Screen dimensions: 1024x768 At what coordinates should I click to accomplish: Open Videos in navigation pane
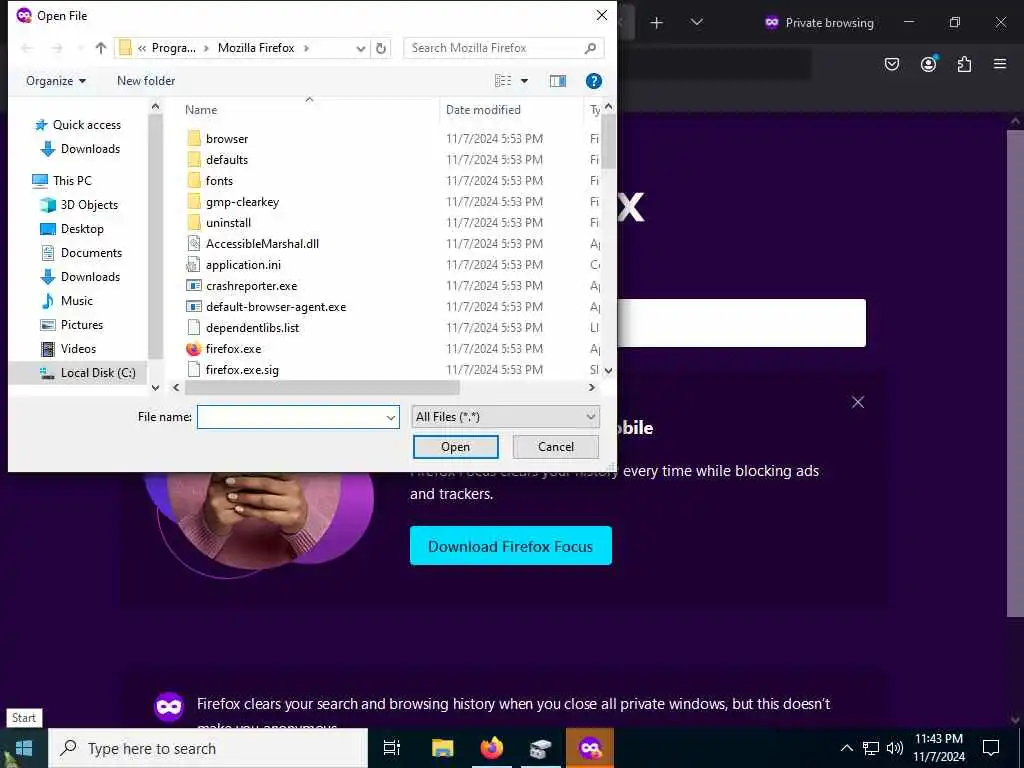click(x=78, y=349)
